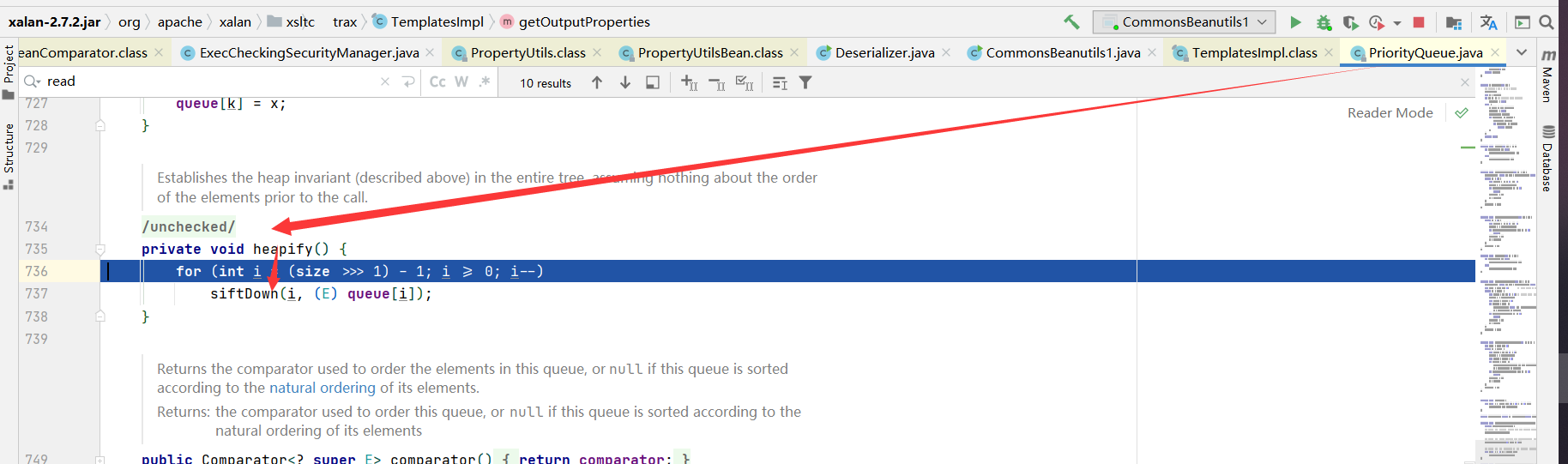Click the TemplatesImpl breadcrumb item
The height and width of the screenshot is (464, 1568).
click(x=427, y=22)
